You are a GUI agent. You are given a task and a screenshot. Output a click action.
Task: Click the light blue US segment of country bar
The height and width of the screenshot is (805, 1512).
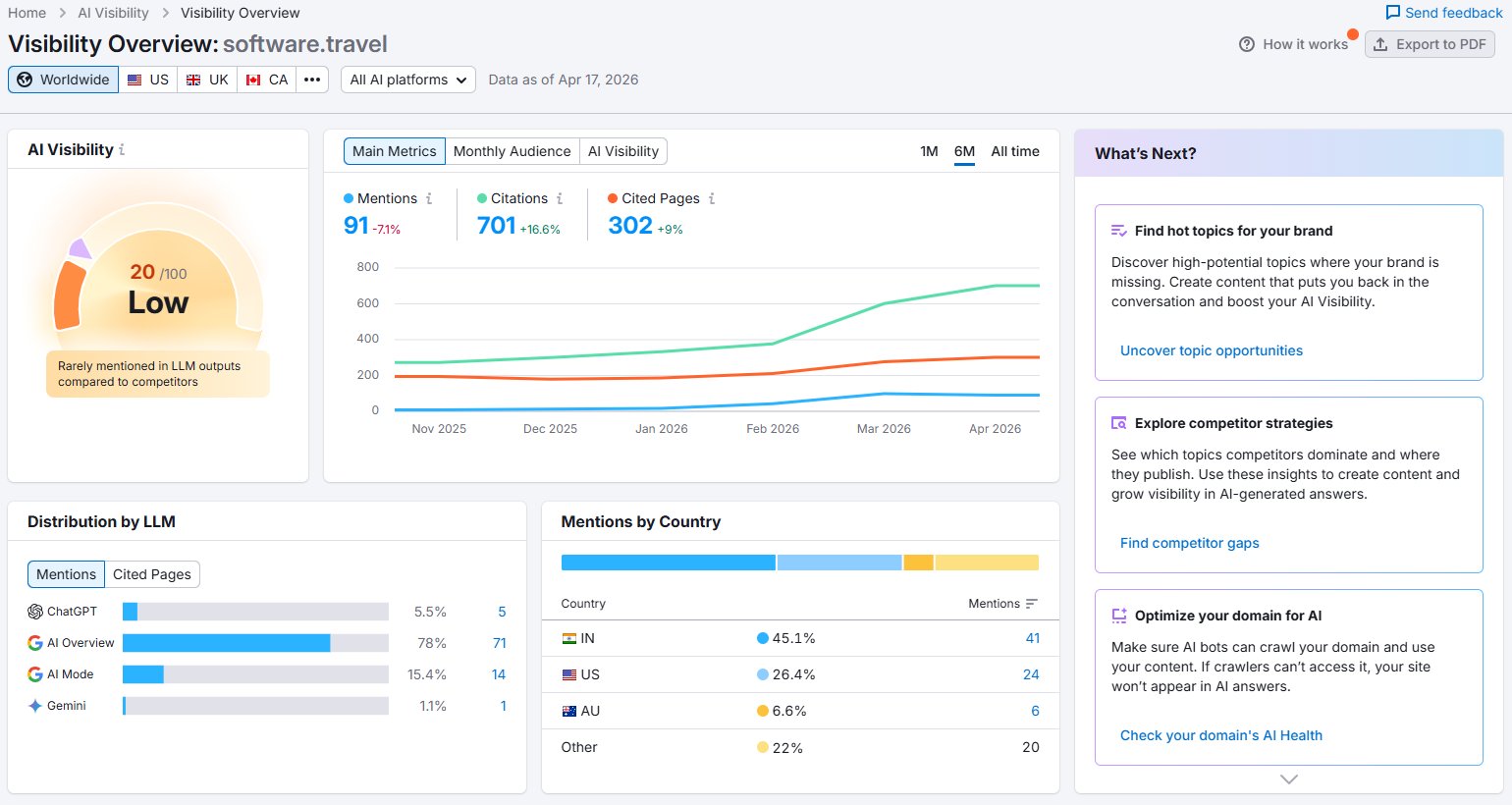pyautogui.click(x=839, y=563)
